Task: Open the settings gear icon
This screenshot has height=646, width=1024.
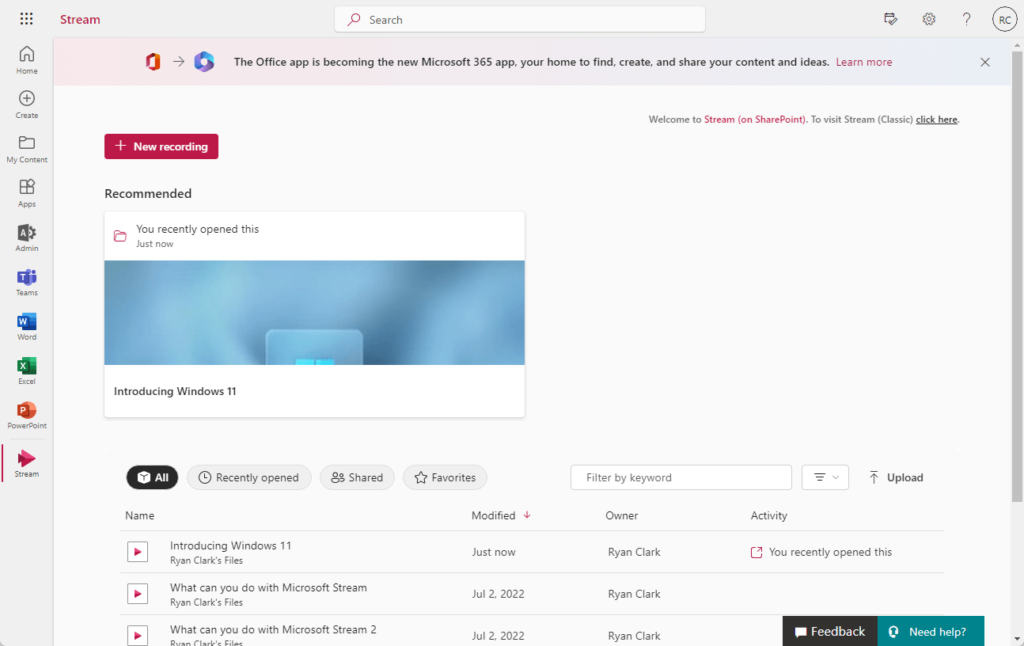Action: 929,19
